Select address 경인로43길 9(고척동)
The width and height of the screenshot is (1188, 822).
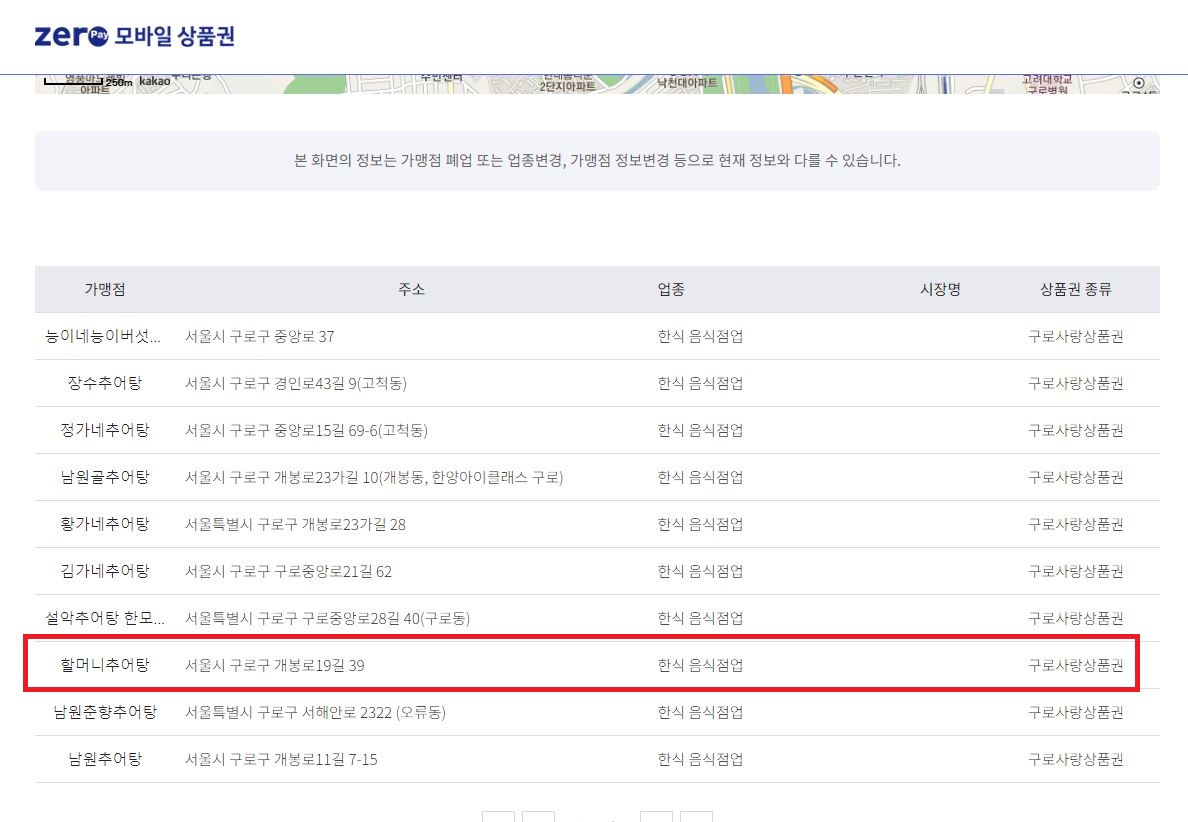[296, 383]
